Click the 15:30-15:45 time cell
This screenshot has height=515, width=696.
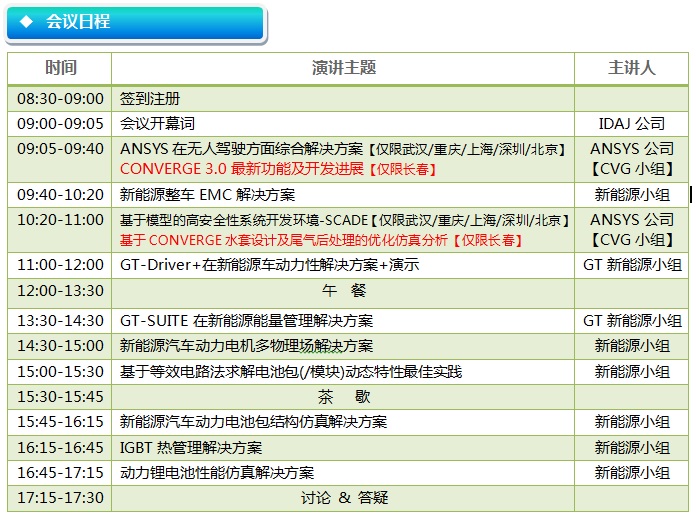[60, 396]
